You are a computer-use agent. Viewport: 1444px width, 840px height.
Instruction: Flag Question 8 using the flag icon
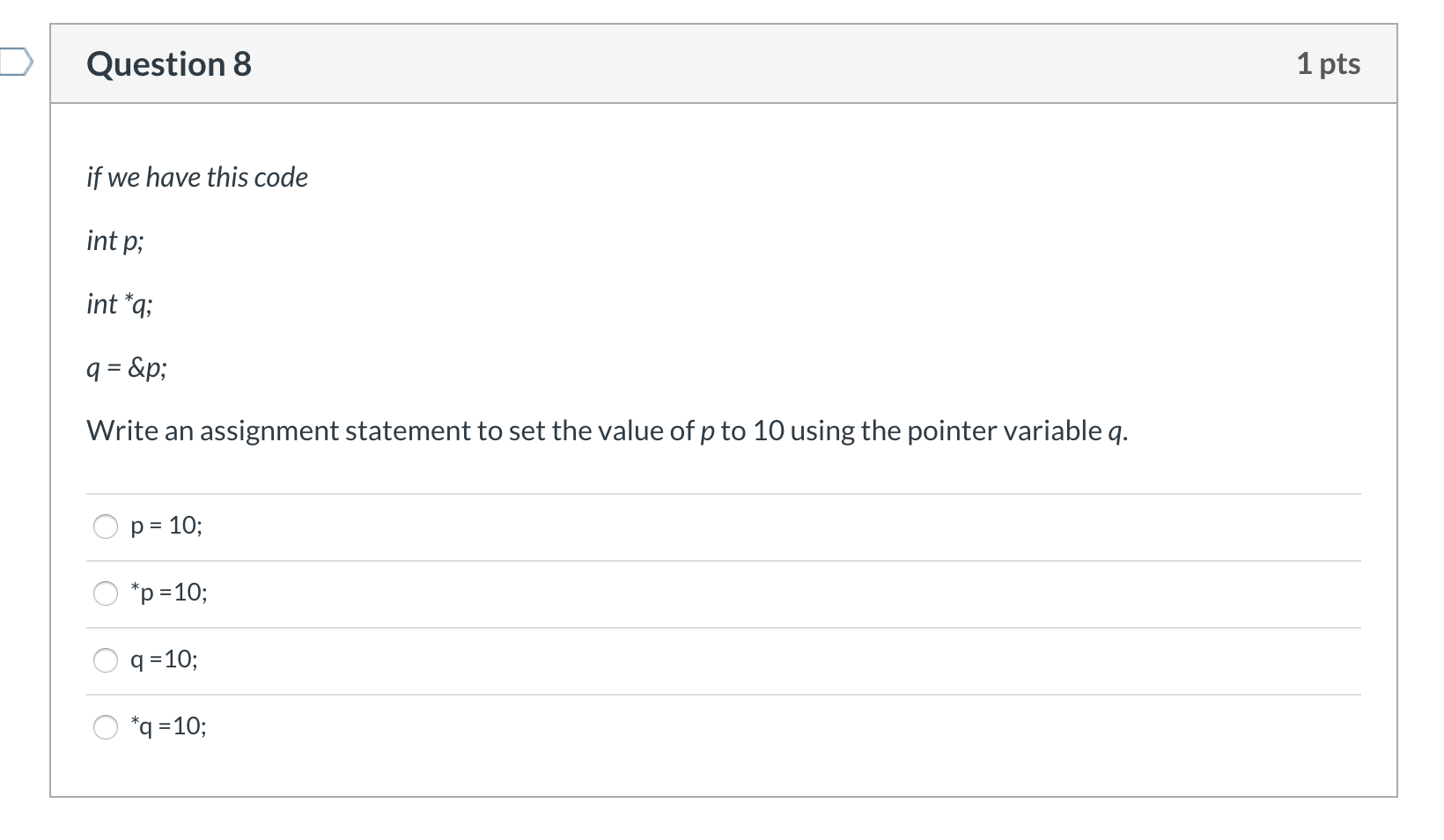pos(16,63)
